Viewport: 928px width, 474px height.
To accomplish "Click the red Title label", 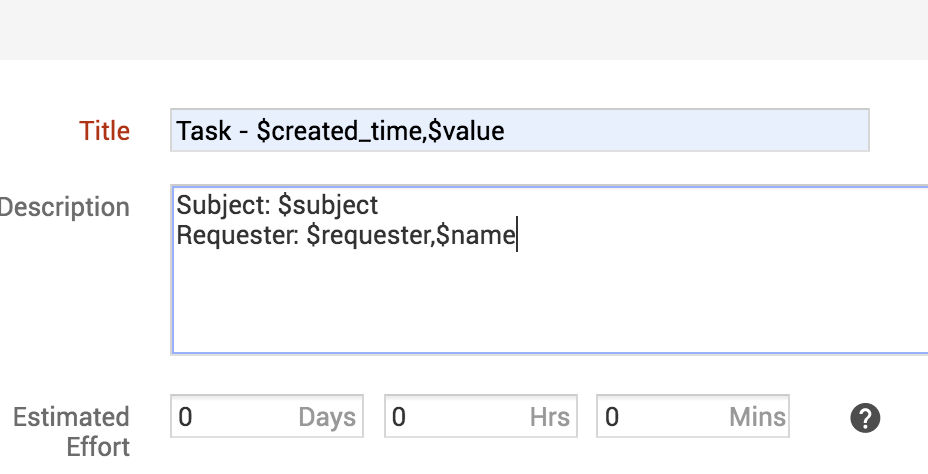I will 105,131.
